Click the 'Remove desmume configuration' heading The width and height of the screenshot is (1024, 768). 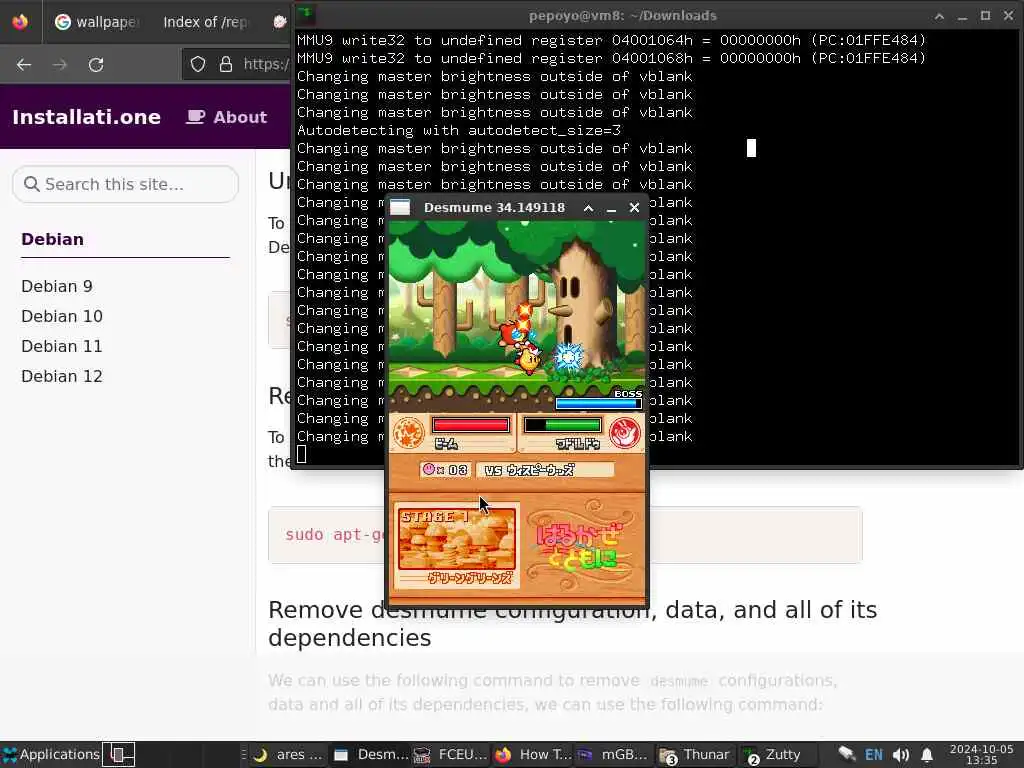click(572, 624)
